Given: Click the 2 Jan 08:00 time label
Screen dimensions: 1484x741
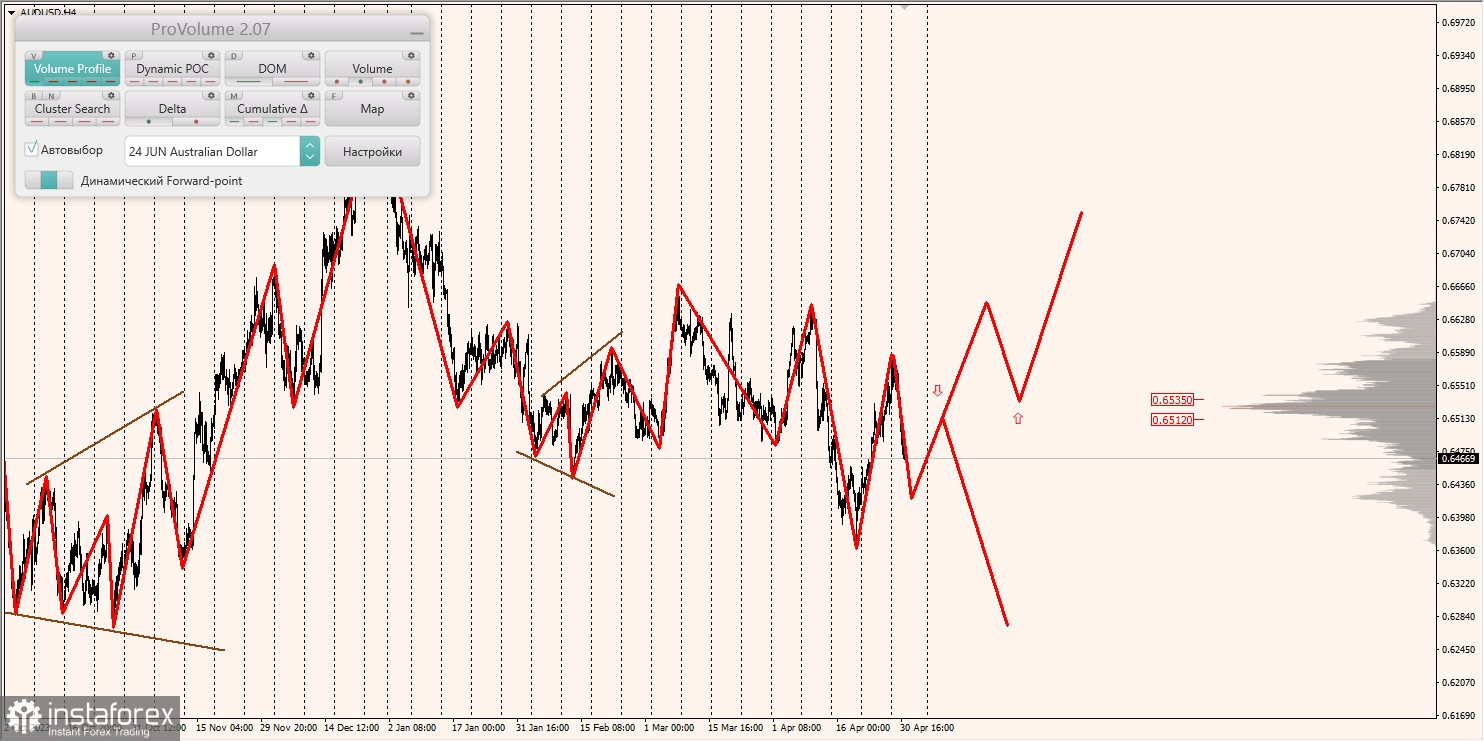Looking at the screenshot, I should (412, 728).
